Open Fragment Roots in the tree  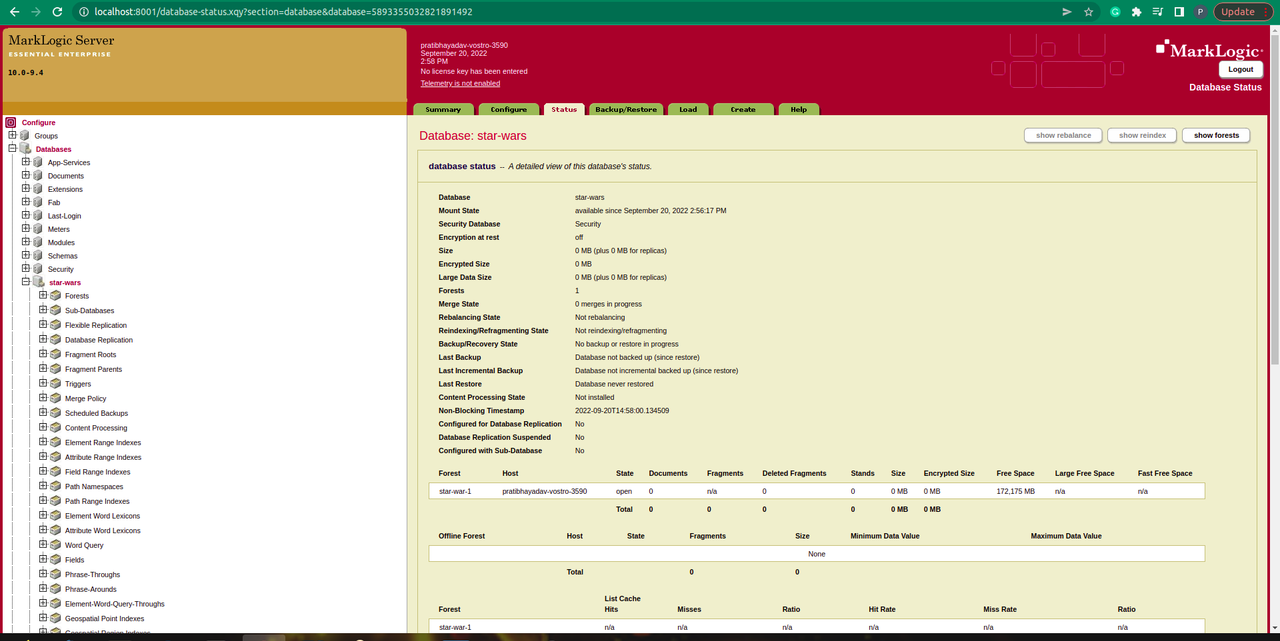[x=90, y=354]
